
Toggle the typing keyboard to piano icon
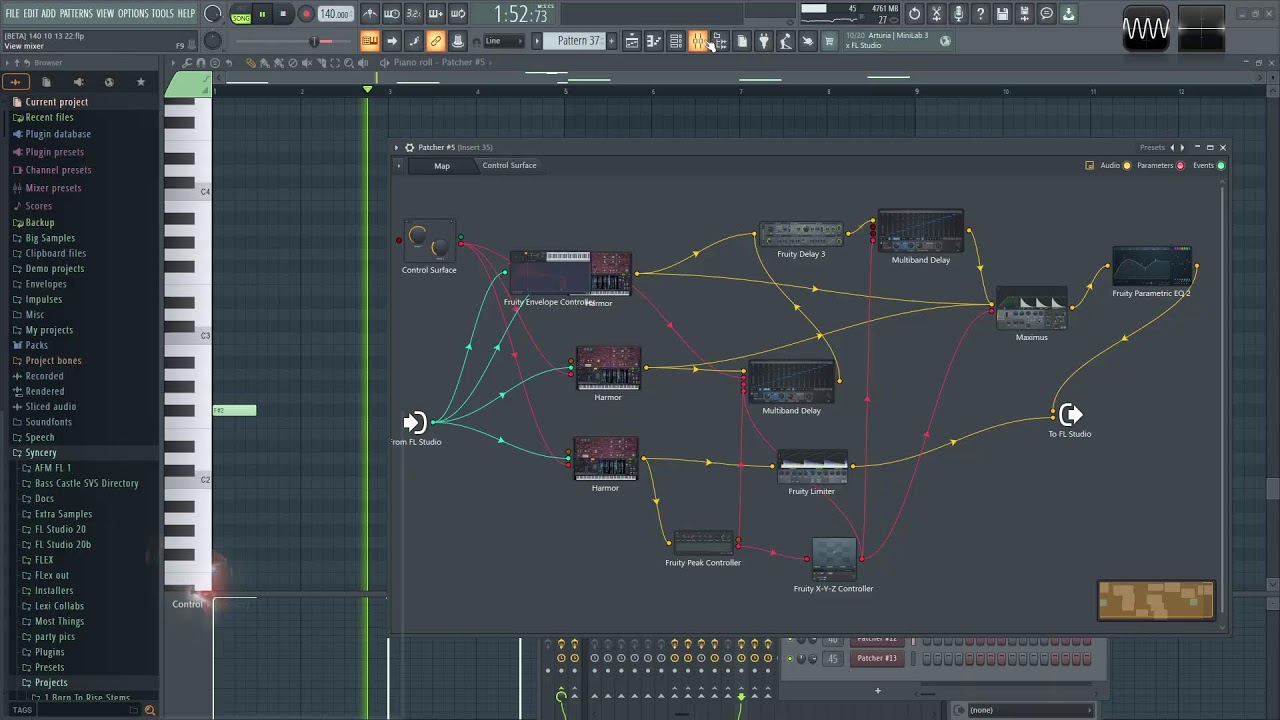[x=370, y=41]
